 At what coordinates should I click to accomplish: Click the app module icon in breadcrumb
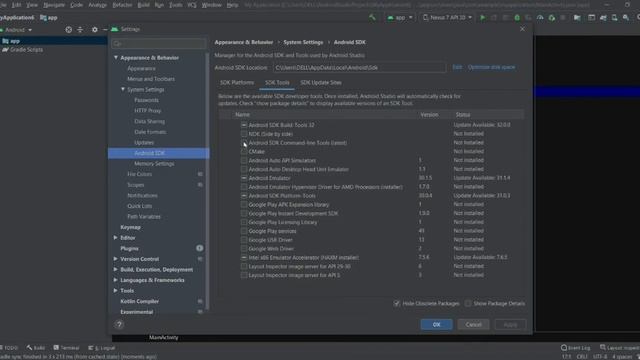click(43, 18)
